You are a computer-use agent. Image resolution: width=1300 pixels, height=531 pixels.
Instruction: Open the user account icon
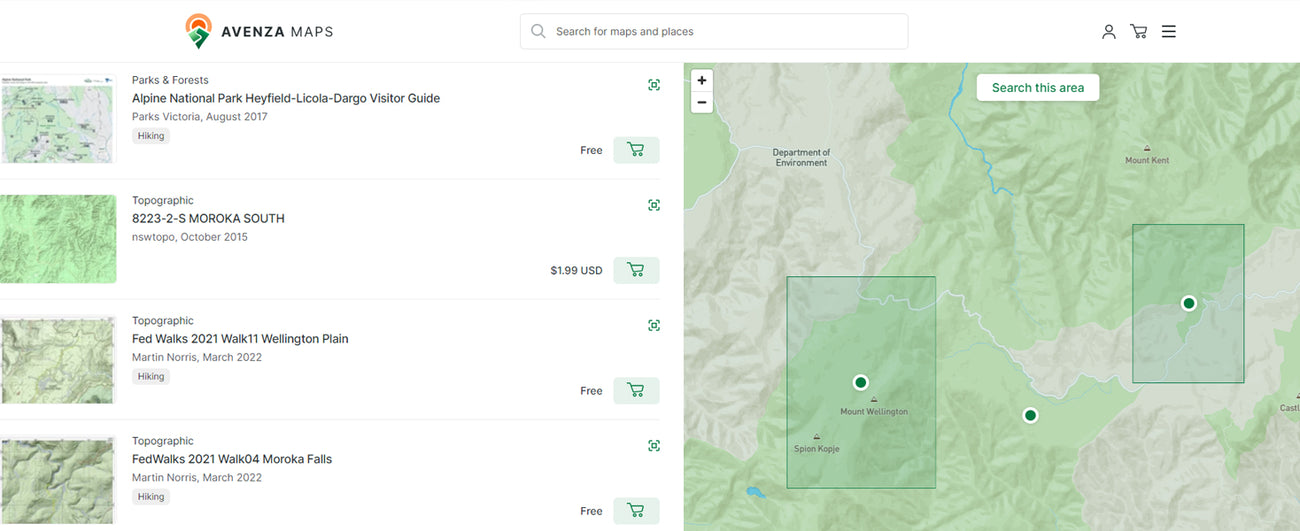pos(1108,32)
